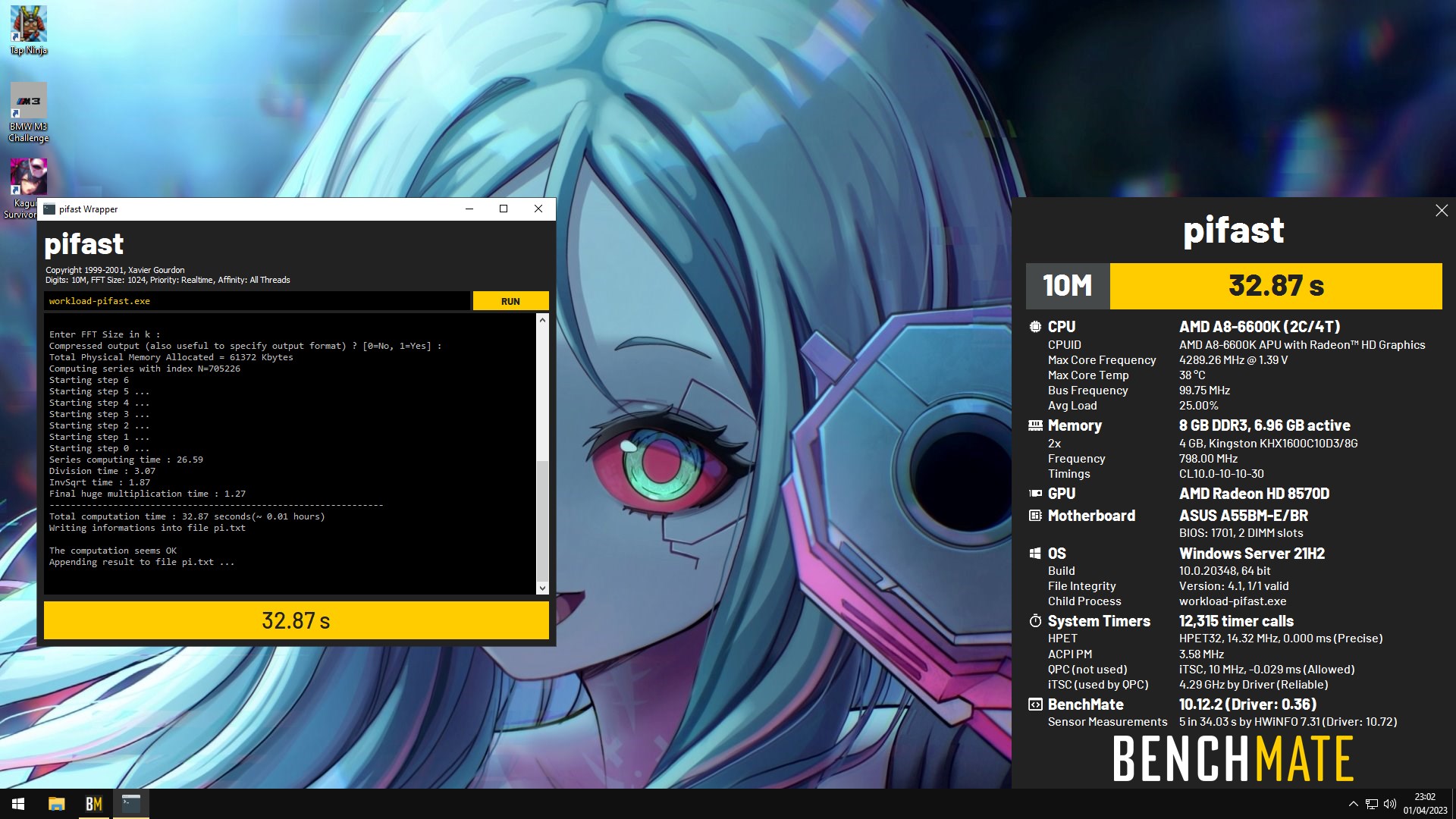Close the BenchMate pifast result panel

click(x=1442, y=210)
